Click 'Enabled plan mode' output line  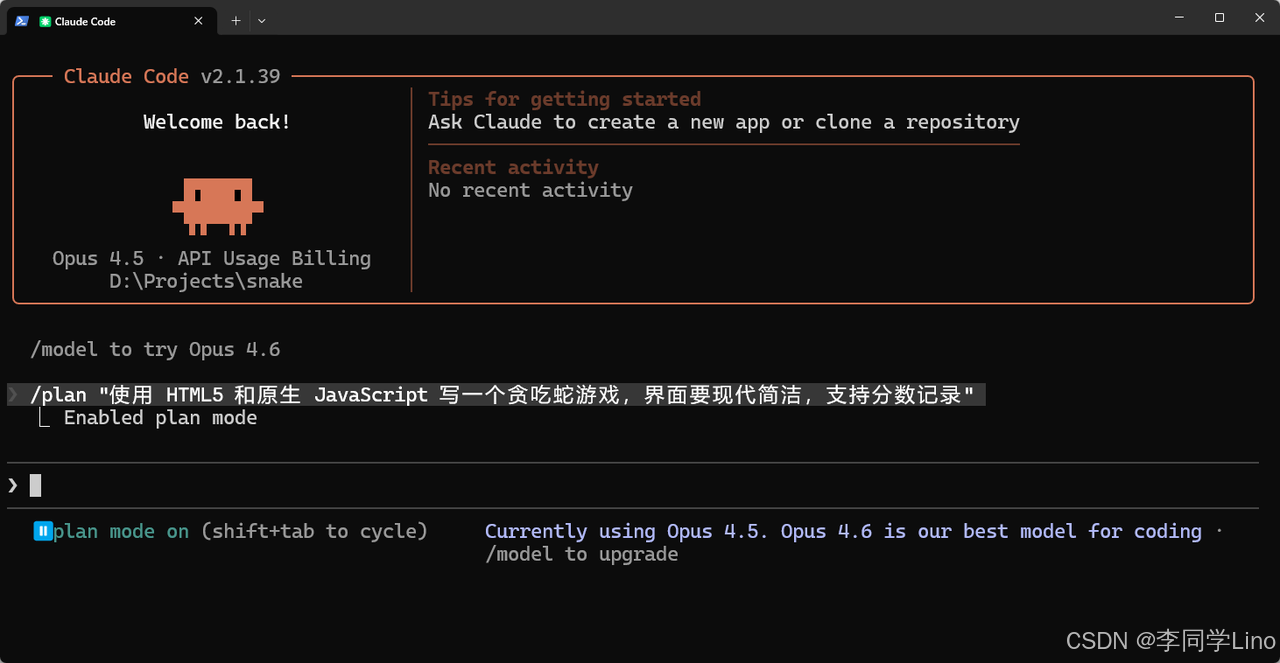(160, 418)
